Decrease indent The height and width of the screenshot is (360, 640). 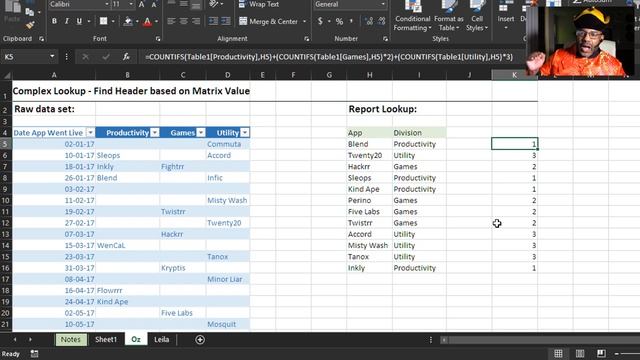coord(213,21)
